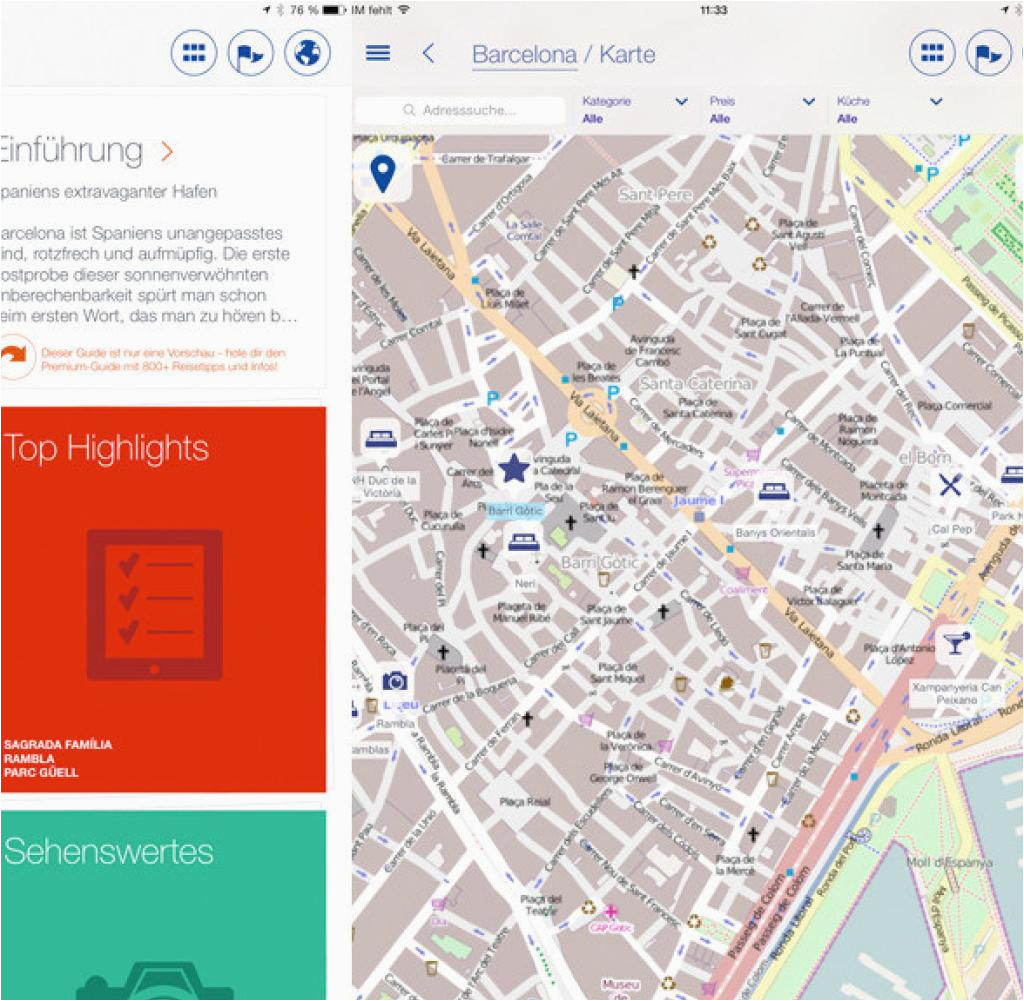
Task: Select hotel bed marker above Banys Orientals
Action: (775, 491)
